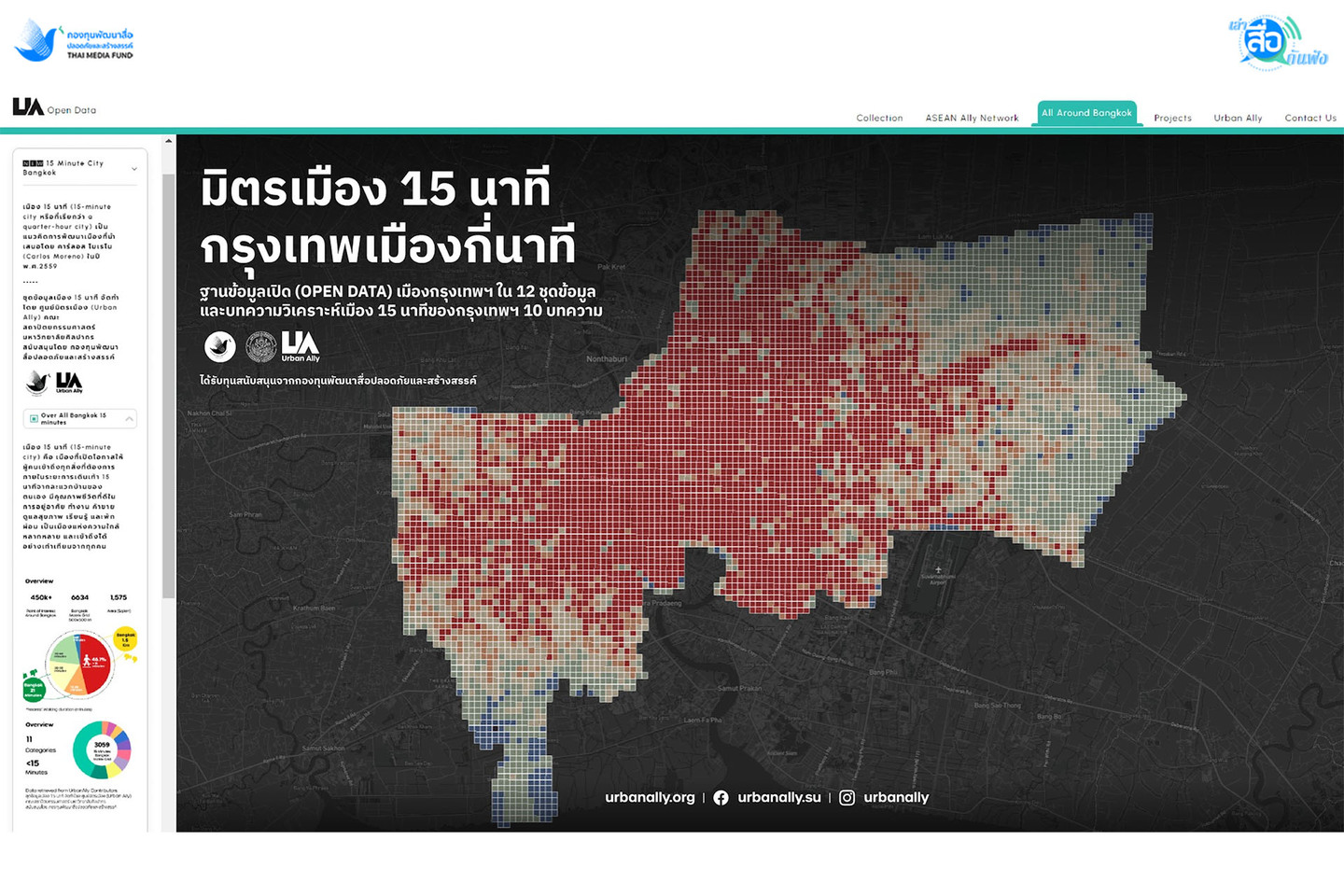
Task: Click the Samut Prakan map label
Action: [x=739, y=688]
